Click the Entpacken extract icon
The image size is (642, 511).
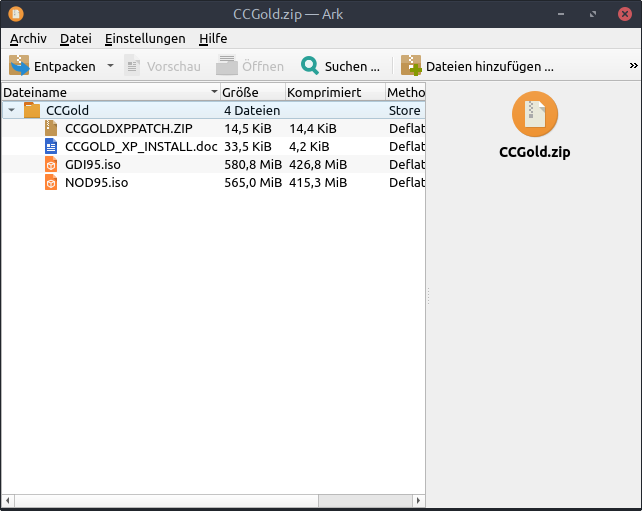coord(20,66)
